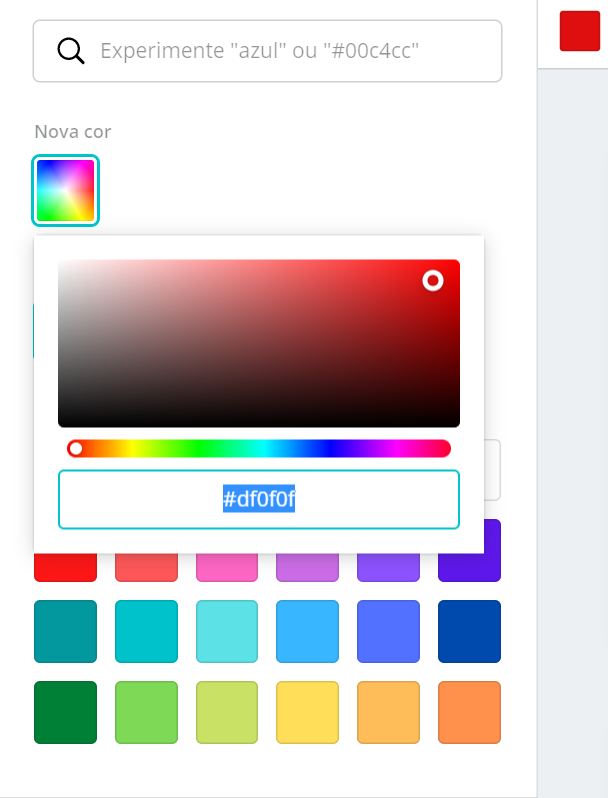Click the 'Nova cor' label
The width and height of the screenshot is (608, 798).
click(73, 132)
